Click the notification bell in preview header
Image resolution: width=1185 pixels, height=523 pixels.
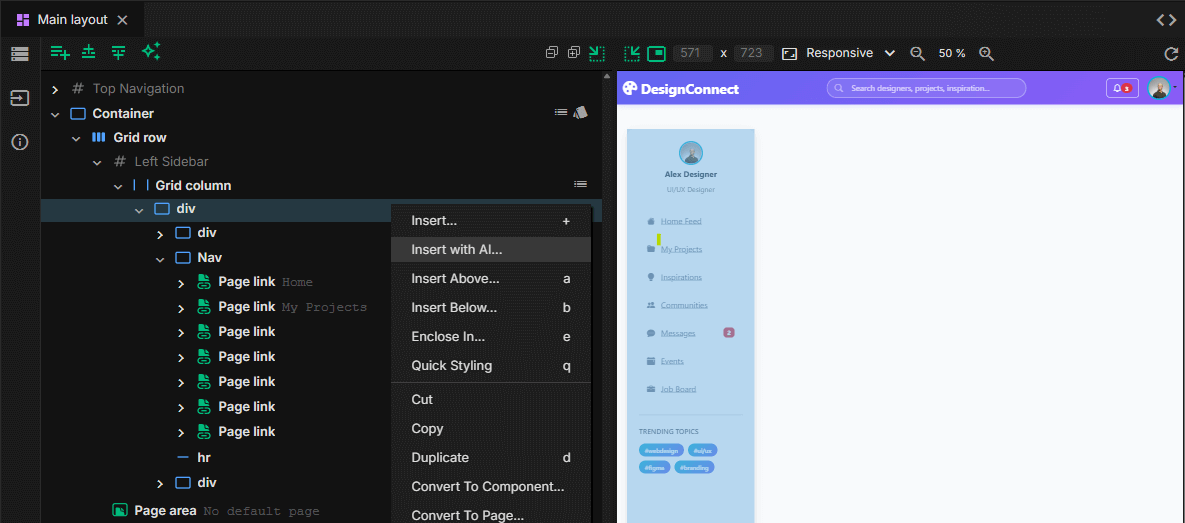tap(1122, 88)
